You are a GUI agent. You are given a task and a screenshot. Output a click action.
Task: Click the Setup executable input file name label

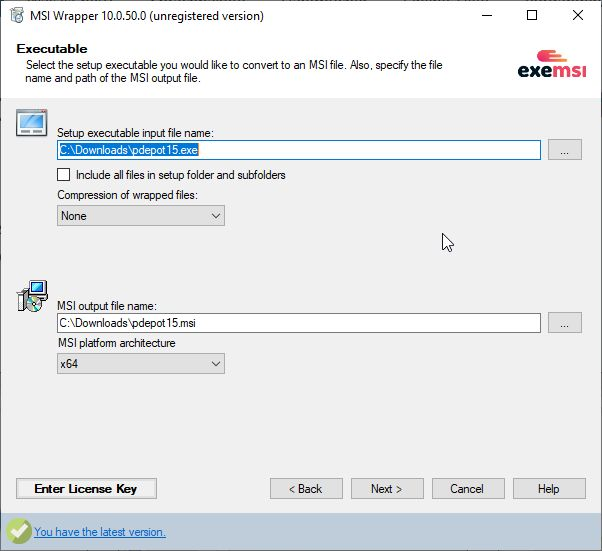(x=135, y=133)
